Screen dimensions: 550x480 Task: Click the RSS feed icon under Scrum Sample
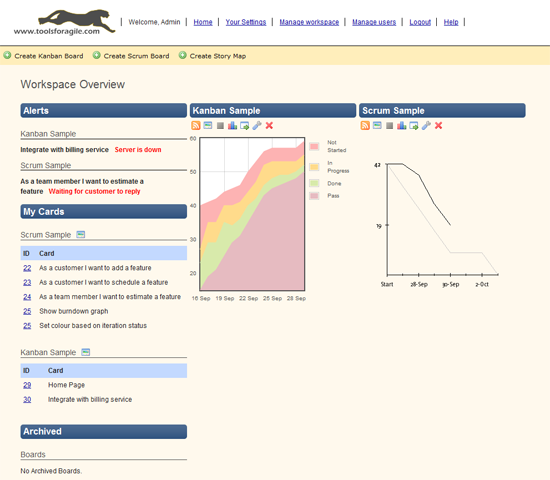[365, 126]
